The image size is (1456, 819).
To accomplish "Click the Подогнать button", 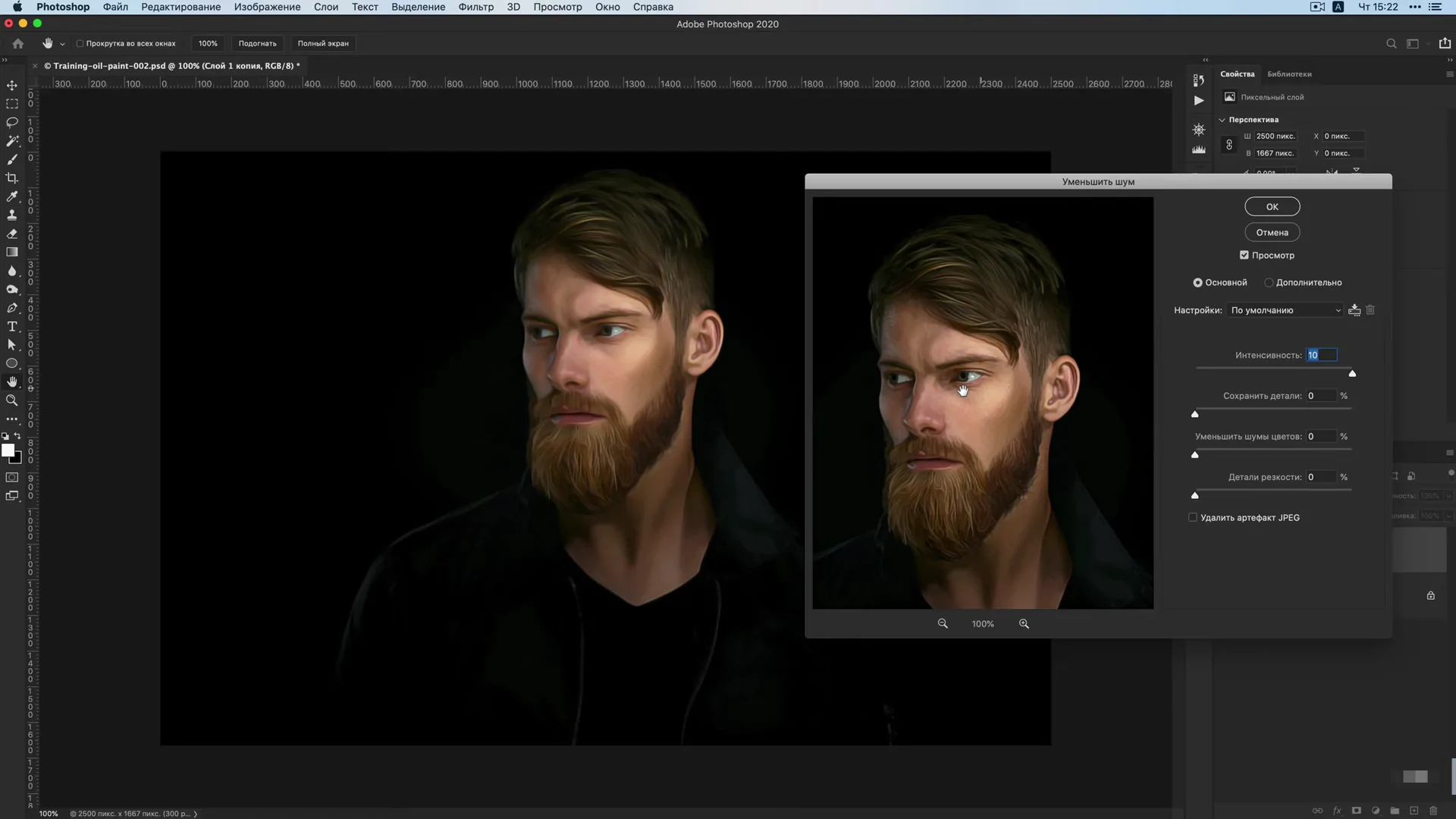I will (x=257, y=43).
